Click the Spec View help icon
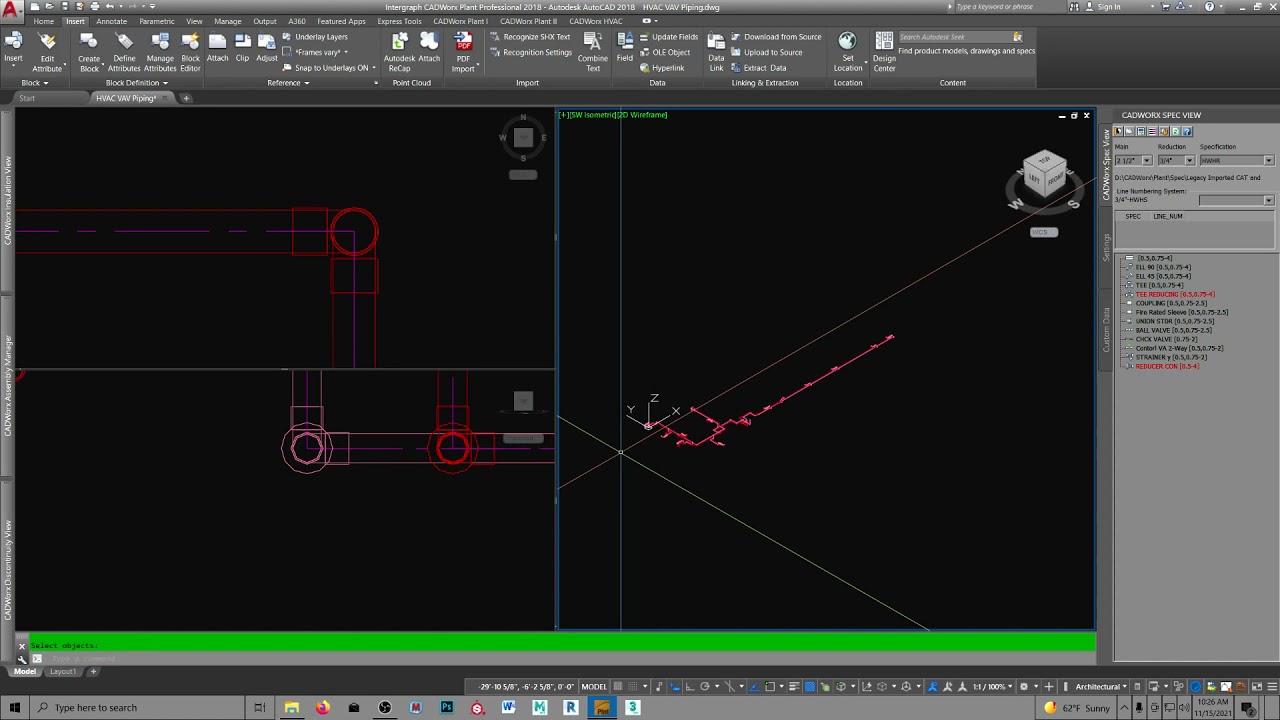Viewport: 1280px width, 720px height. pos(1187,131)
